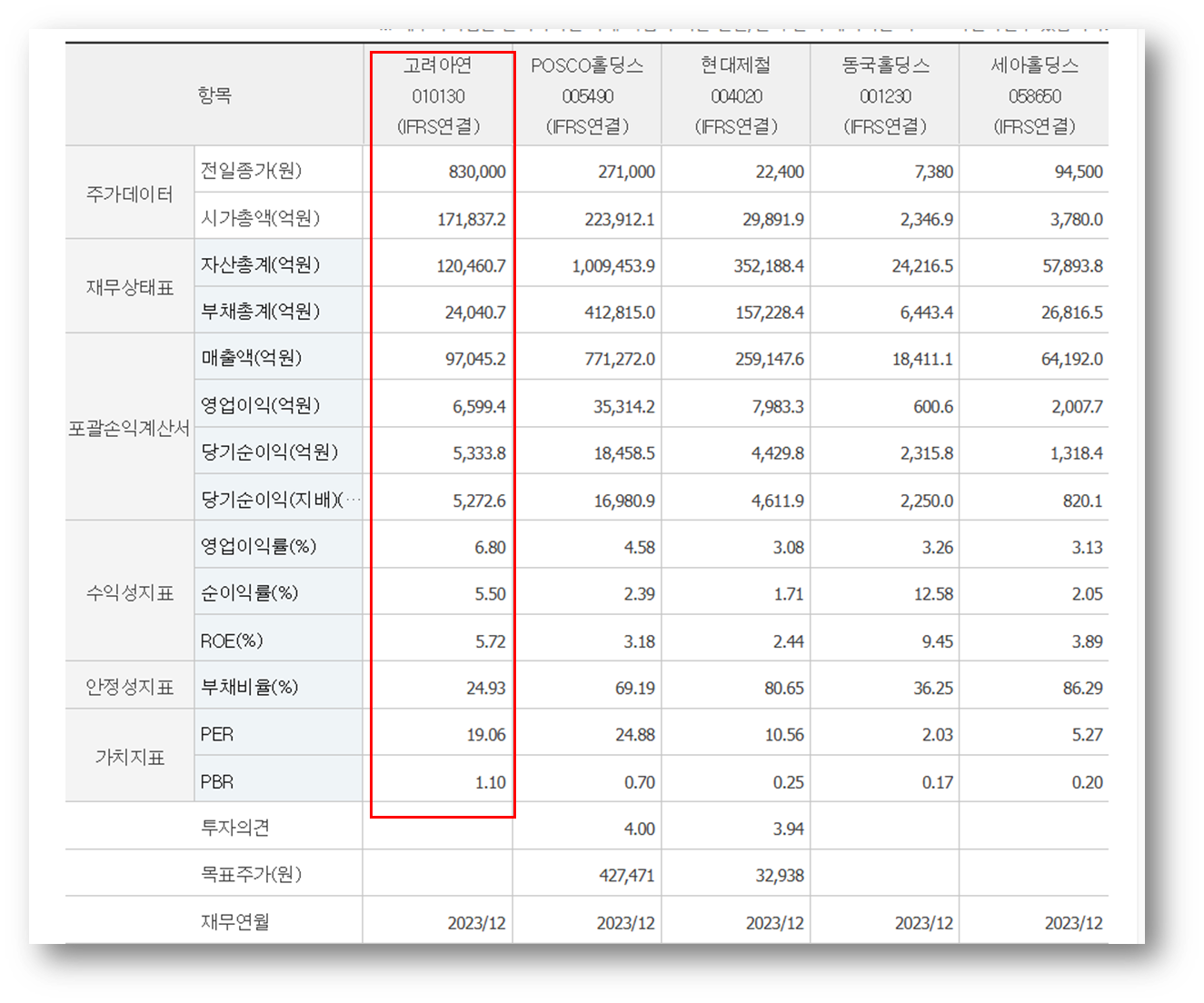
Task: Select the 동국홀딩스 001230 column header
Action: (885, 95)
